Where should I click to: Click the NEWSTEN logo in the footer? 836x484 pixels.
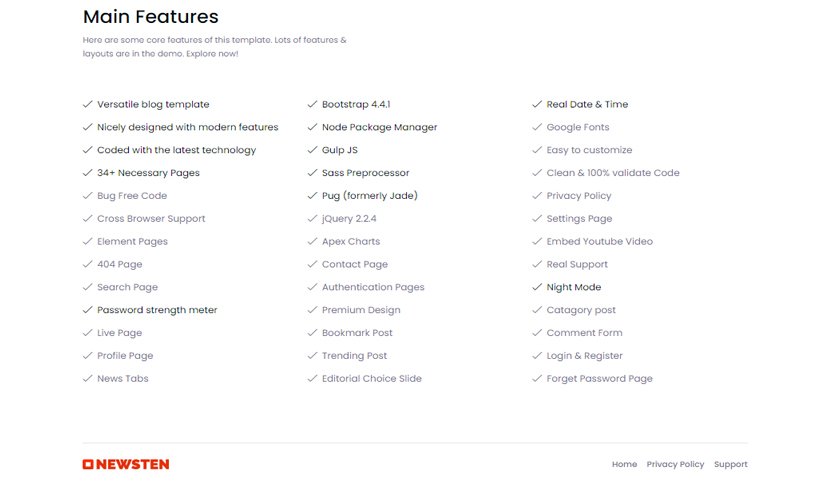[126, 464]
